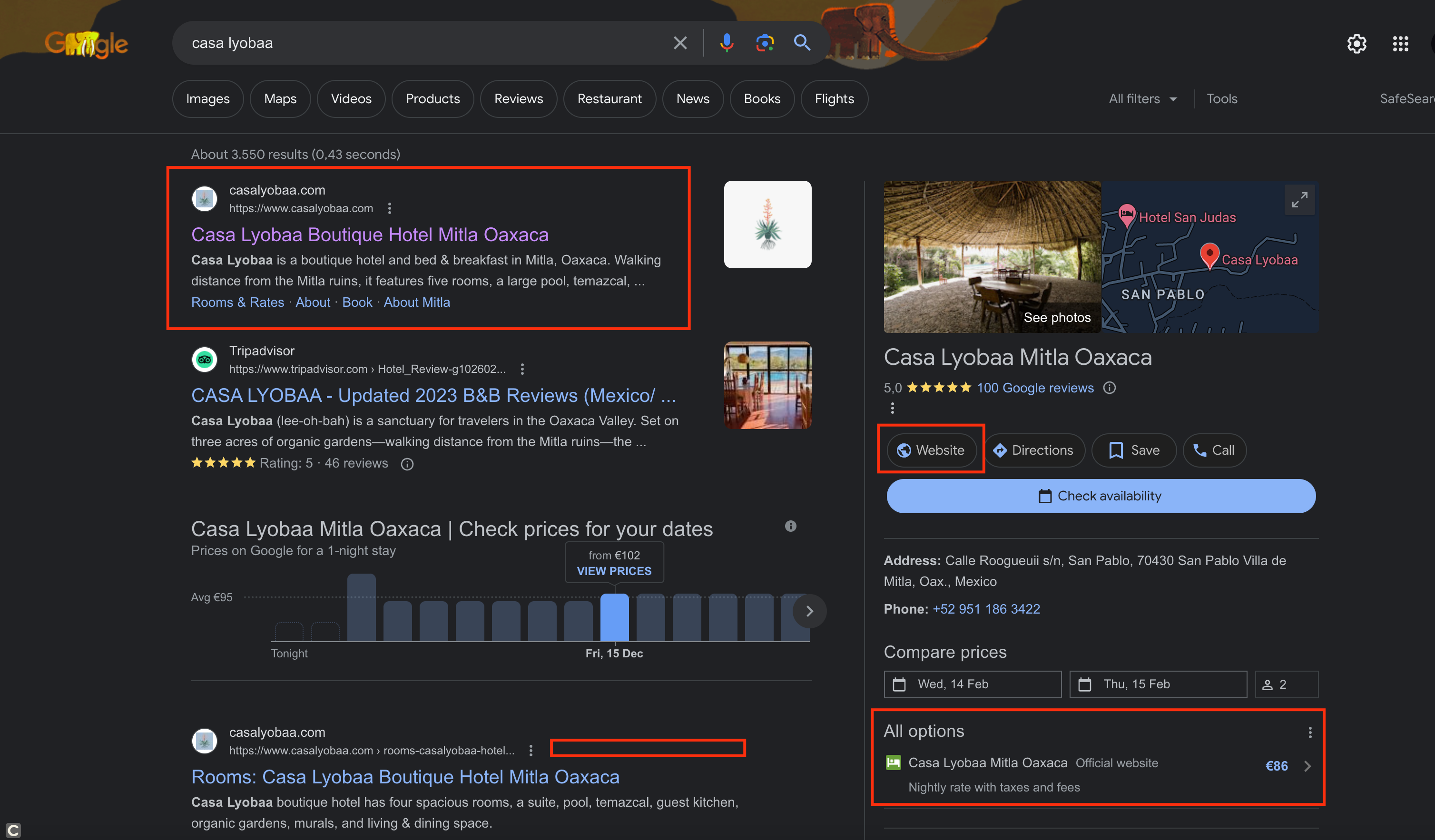Viewport: 1435px width, 840px height.
Task: Switch to the Maps tab
Action: point(280,99)
